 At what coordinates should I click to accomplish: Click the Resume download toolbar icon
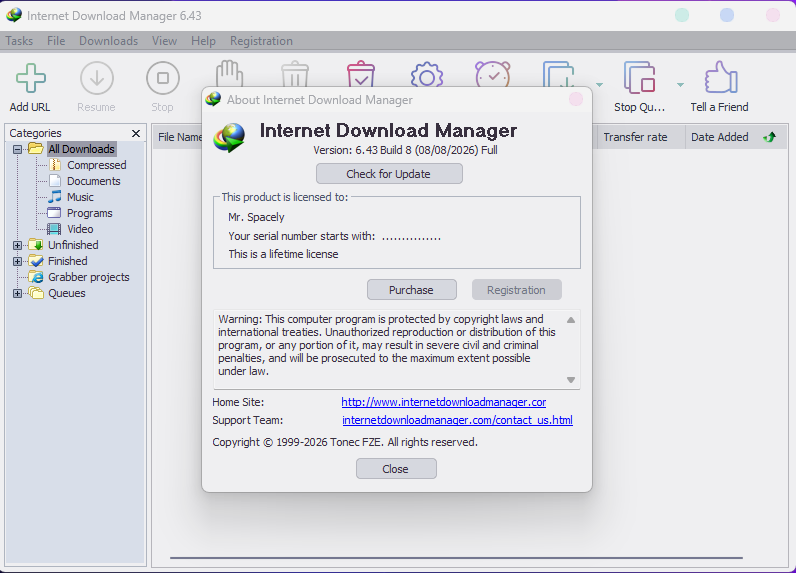coord(96,78)
